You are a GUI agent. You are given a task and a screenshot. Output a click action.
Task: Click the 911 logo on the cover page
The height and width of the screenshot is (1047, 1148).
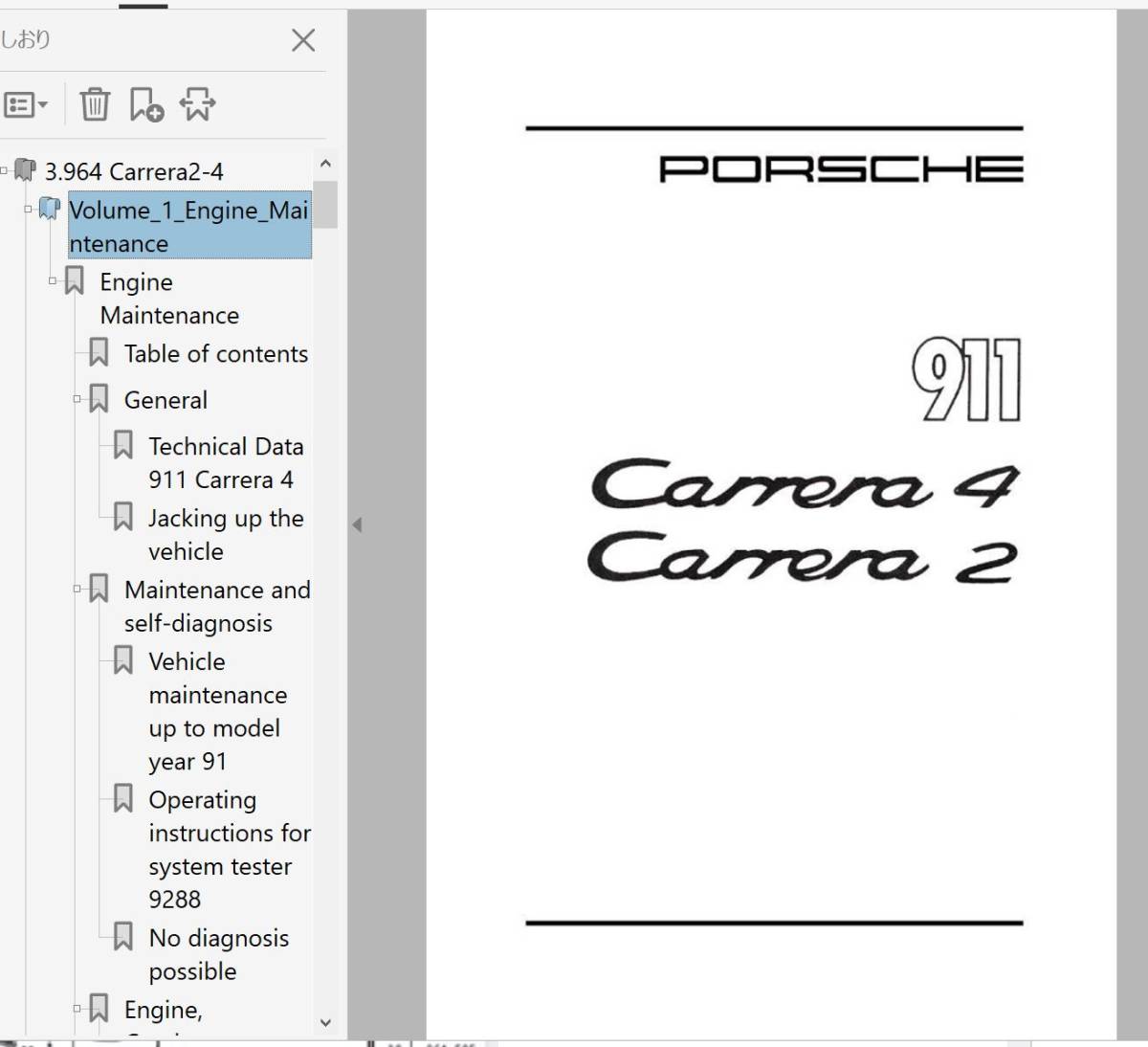(966, 380)
